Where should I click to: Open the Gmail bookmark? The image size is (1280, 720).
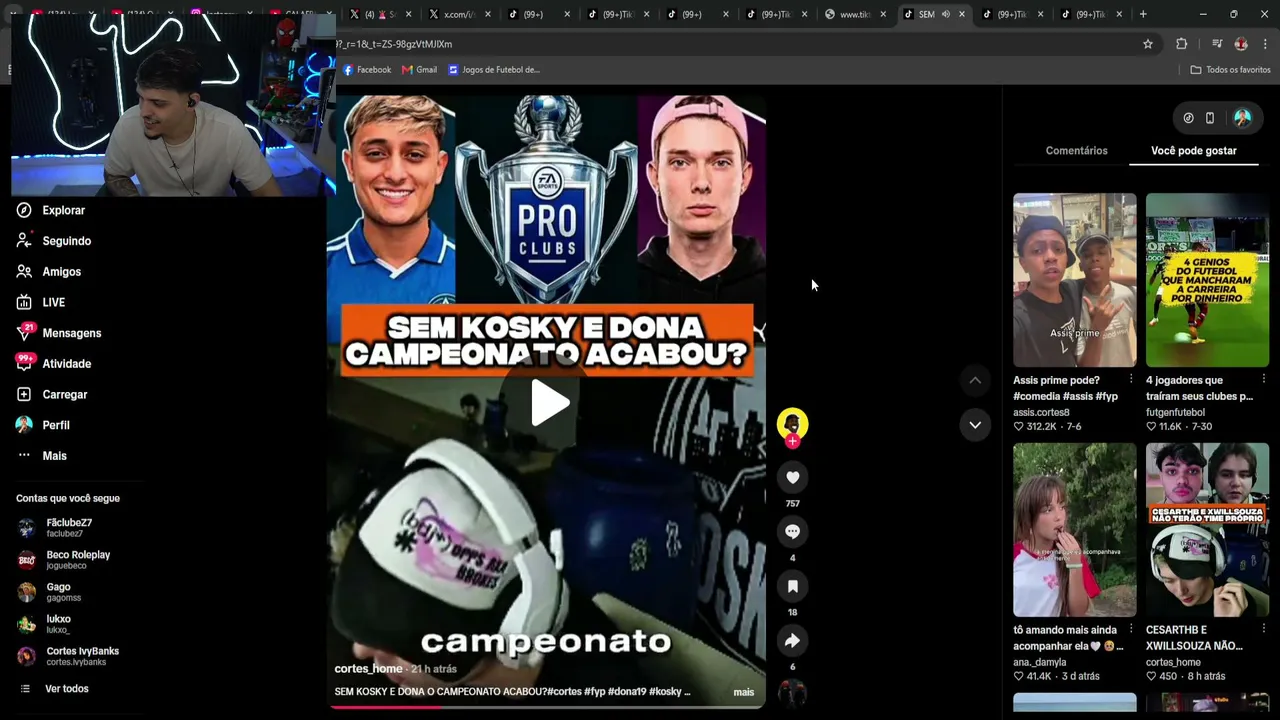coord(419,70)
